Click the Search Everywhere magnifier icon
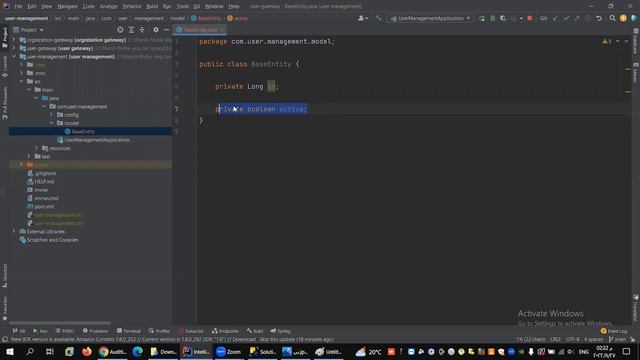 click(612, 18)
